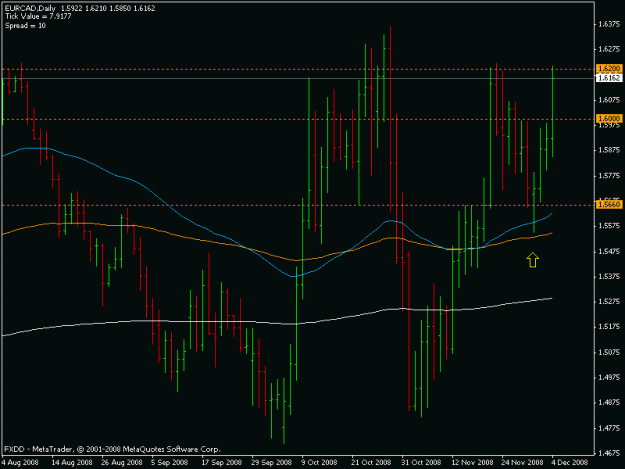Click the "4 Dec 2008" date label
This screenshot has height=469, width=625.
pyautogui.click(x=570, y=462)
